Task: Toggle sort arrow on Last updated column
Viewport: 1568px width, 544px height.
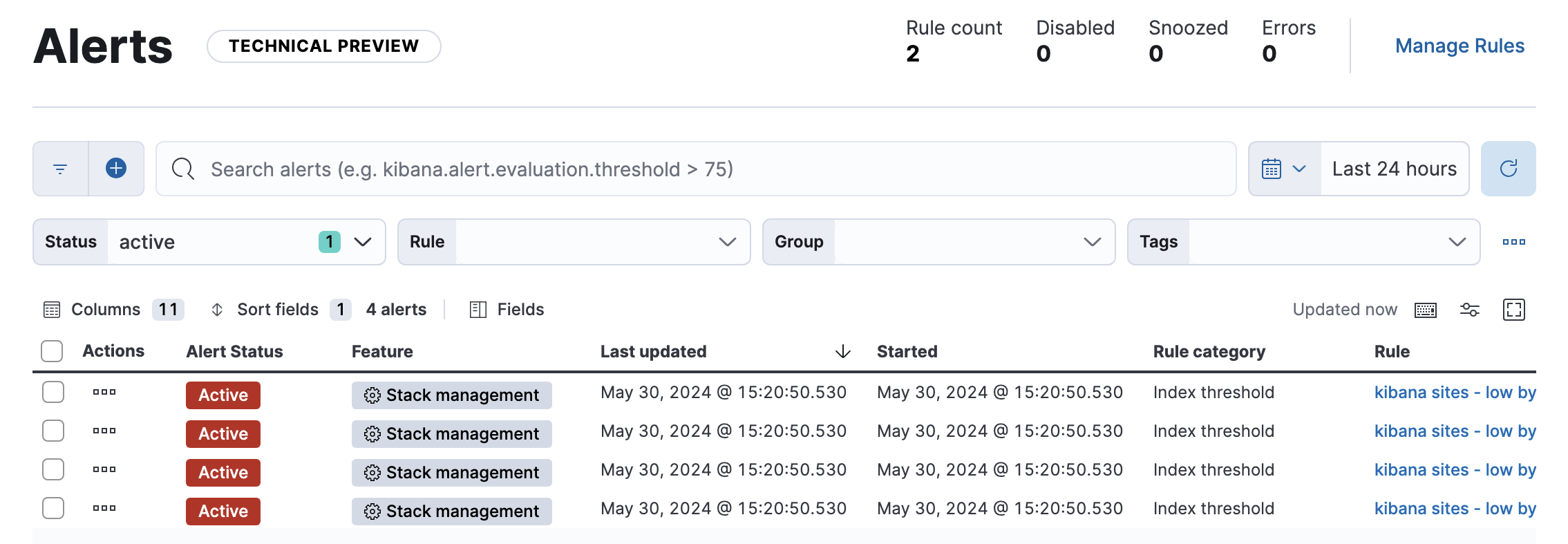Action: [x=842, y=352]
